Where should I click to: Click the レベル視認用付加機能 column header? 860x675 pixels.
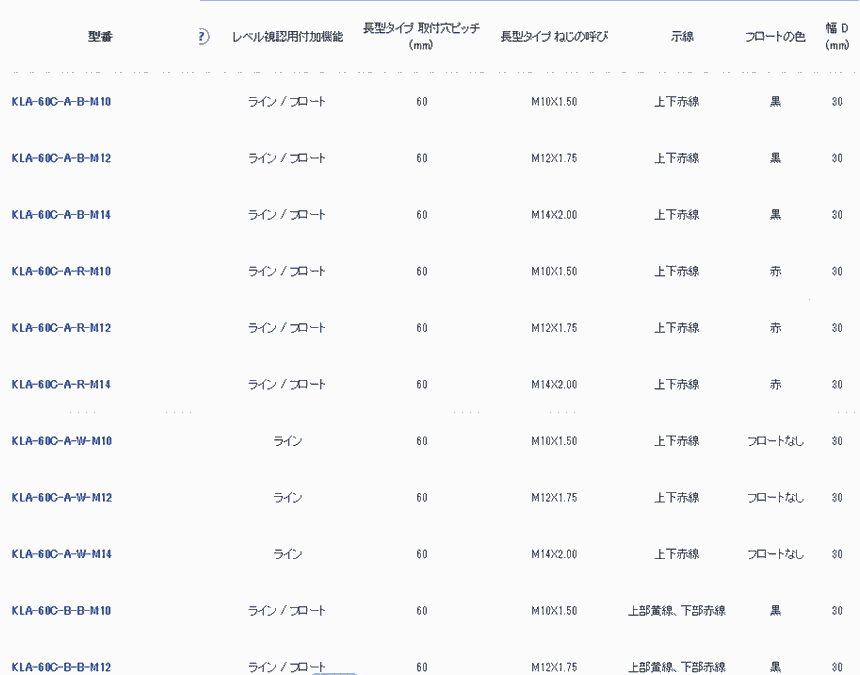(287, 37)
